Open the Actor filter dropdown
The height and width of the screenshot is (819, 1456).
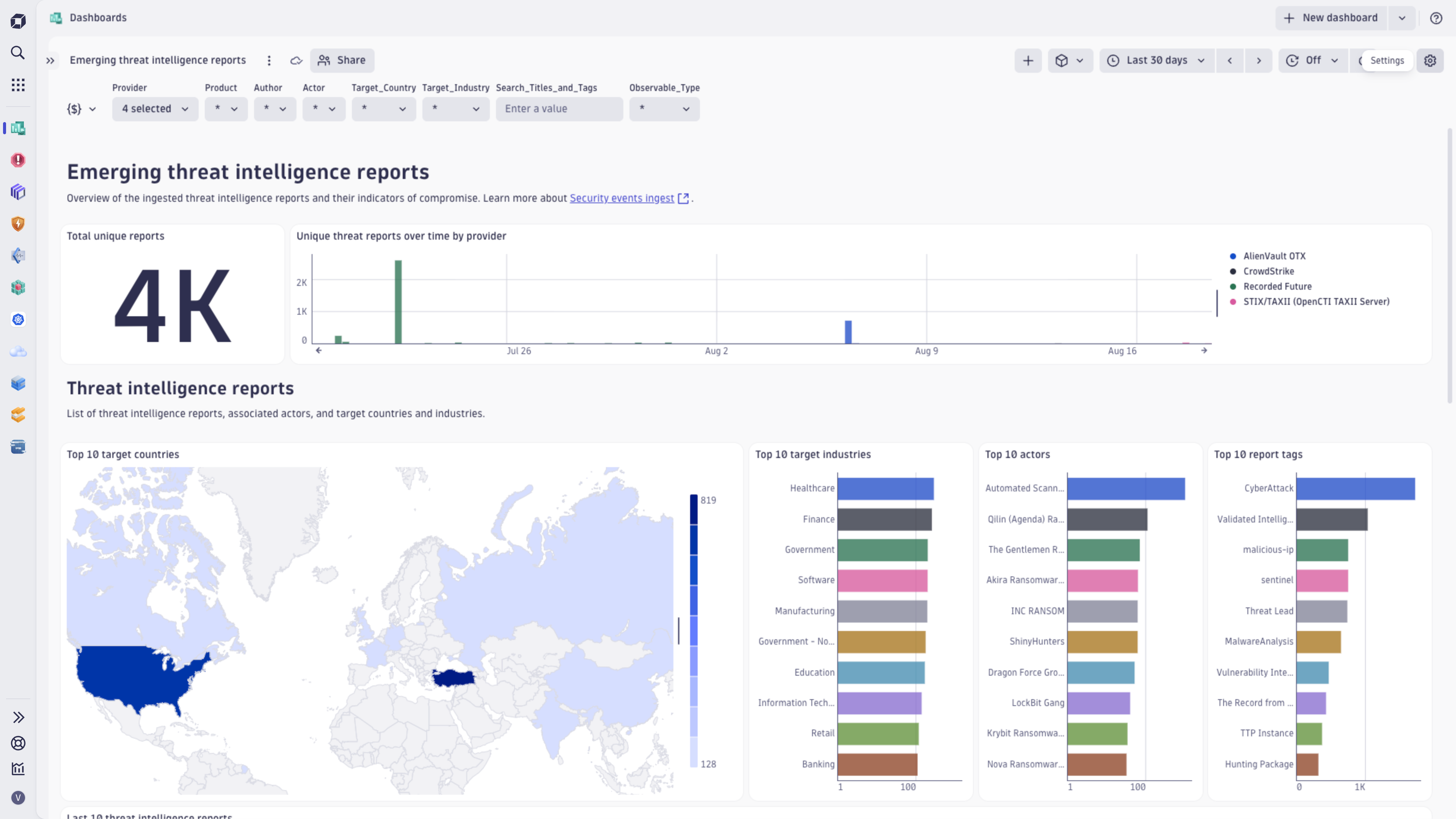(324, 108)
